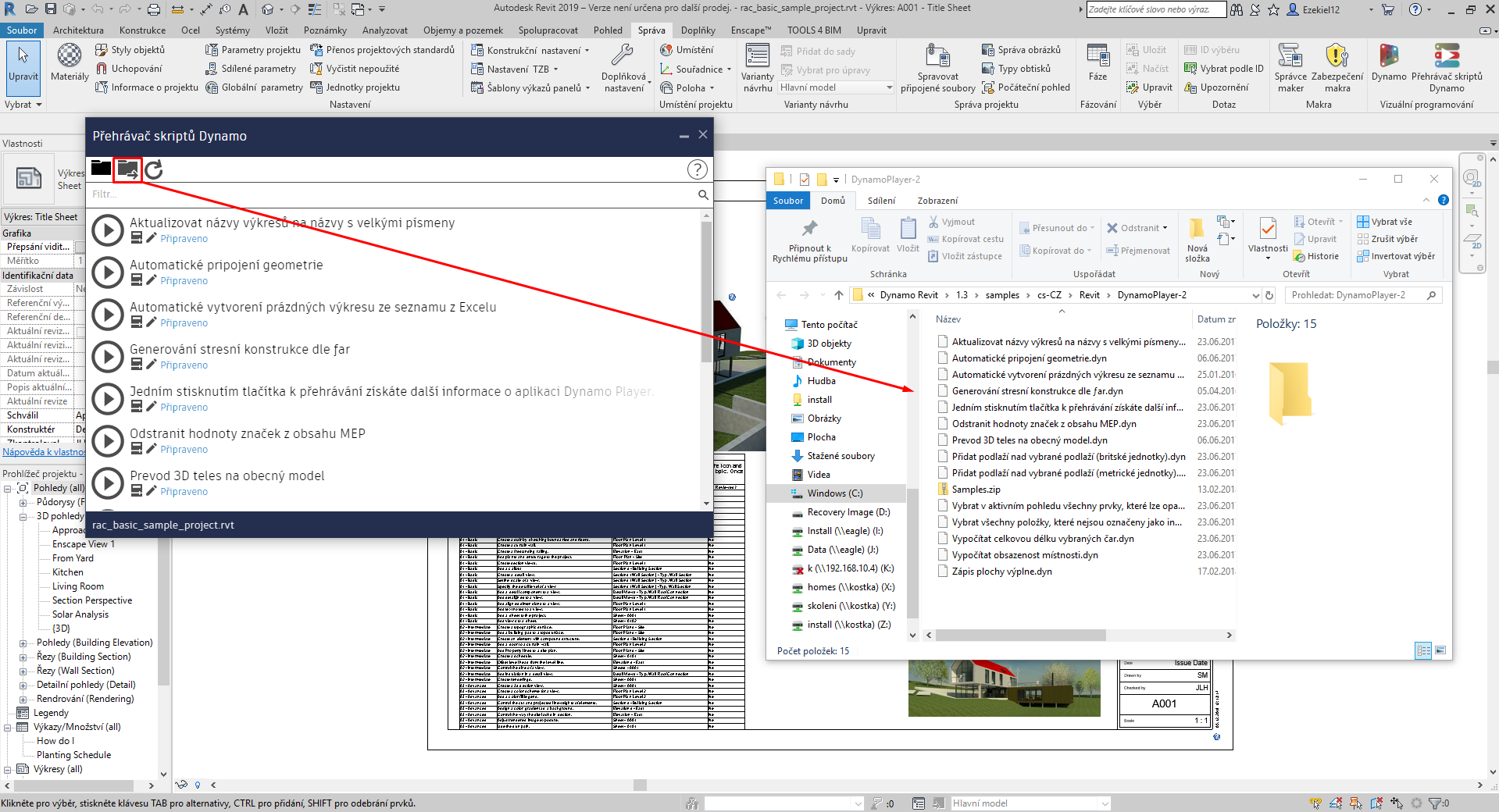Image resolution: width=1499 pixels, height=812 pixels.
Task: Click the Varianty návrhu icon
Action: [x=757, y=67]
